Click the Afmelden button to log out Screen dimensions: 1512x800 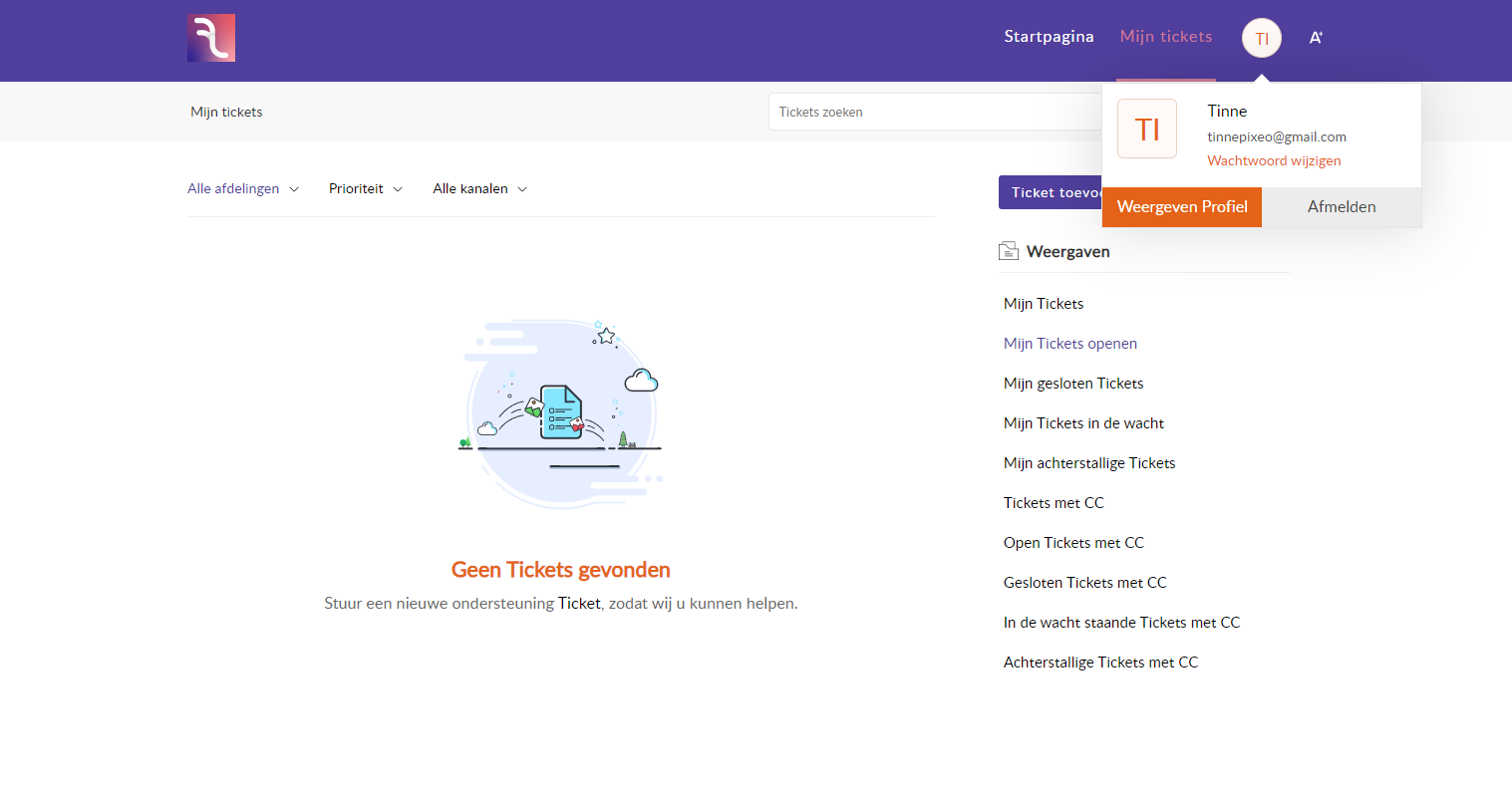(1341, 207)
